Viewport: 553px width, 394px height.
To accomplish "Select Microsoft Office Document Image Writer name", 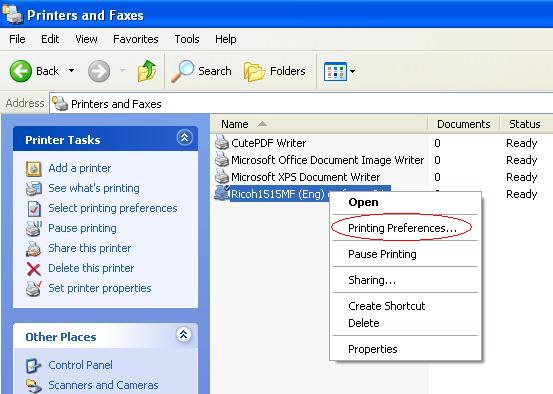I will [x=327, y=160].
